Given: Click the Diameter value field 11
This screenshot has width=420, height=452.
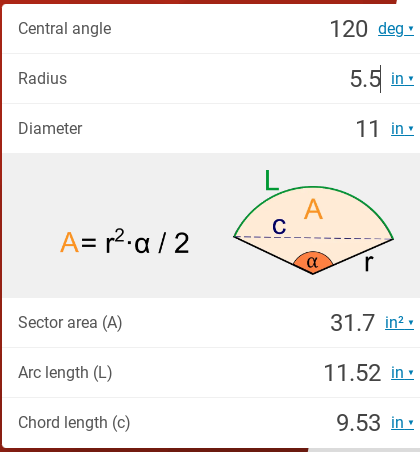Looking at the screenshot, I should [368, 129].
